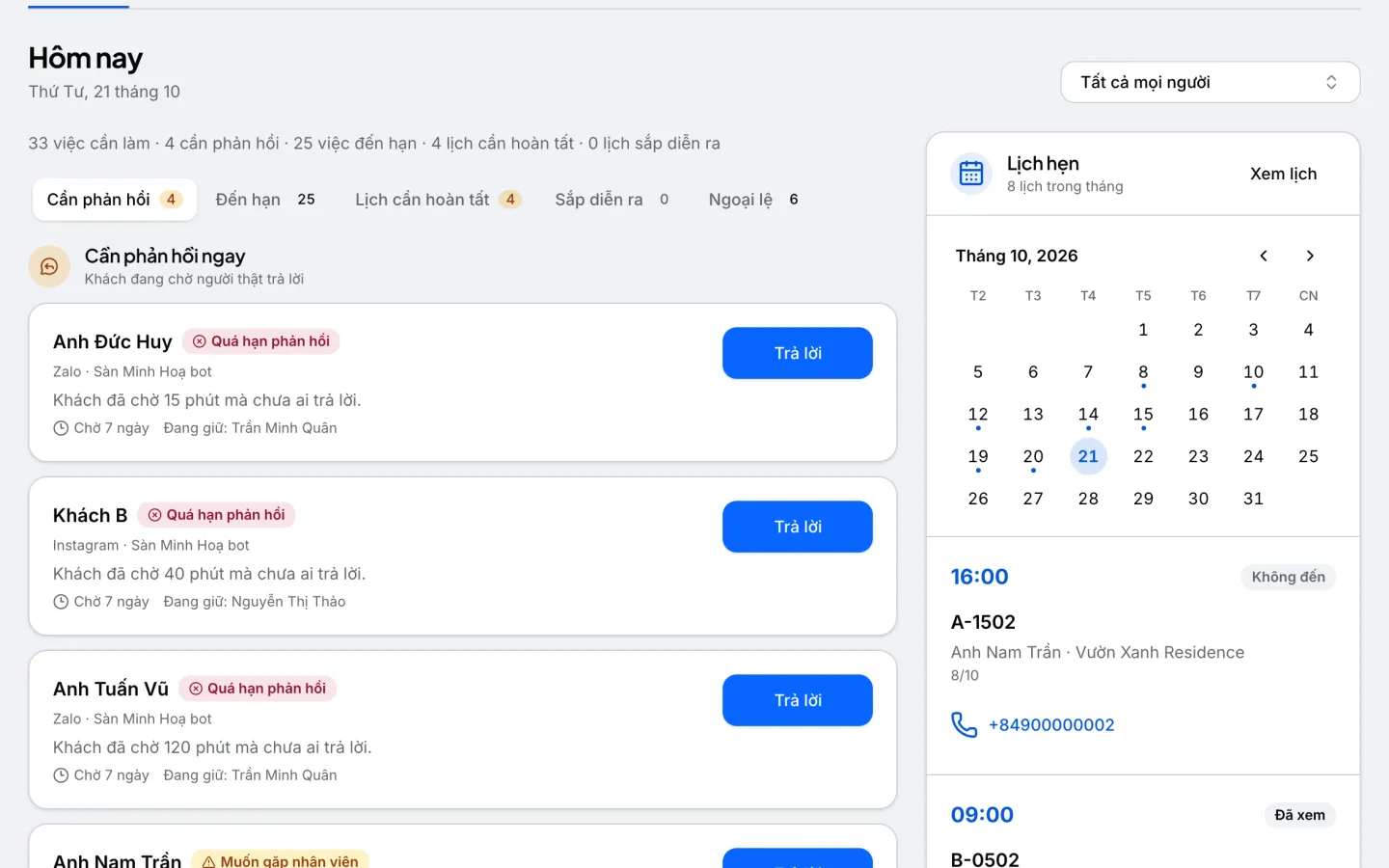Select day 12 in the calendar
This screenshot has width=1389, height=868.
(x=978, y=415)
